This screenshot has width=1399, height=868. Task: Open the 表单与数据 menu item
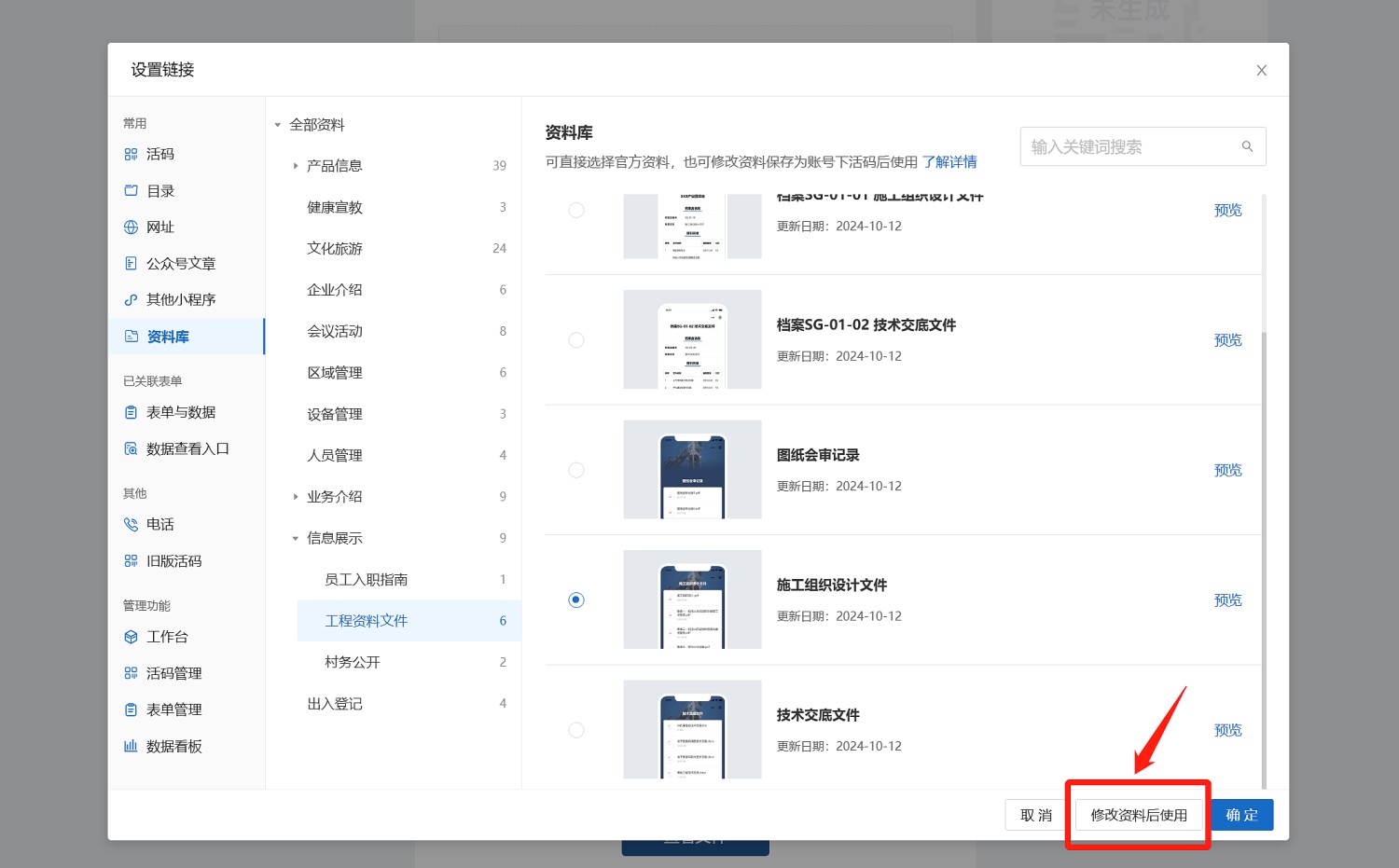pos(181,413)
